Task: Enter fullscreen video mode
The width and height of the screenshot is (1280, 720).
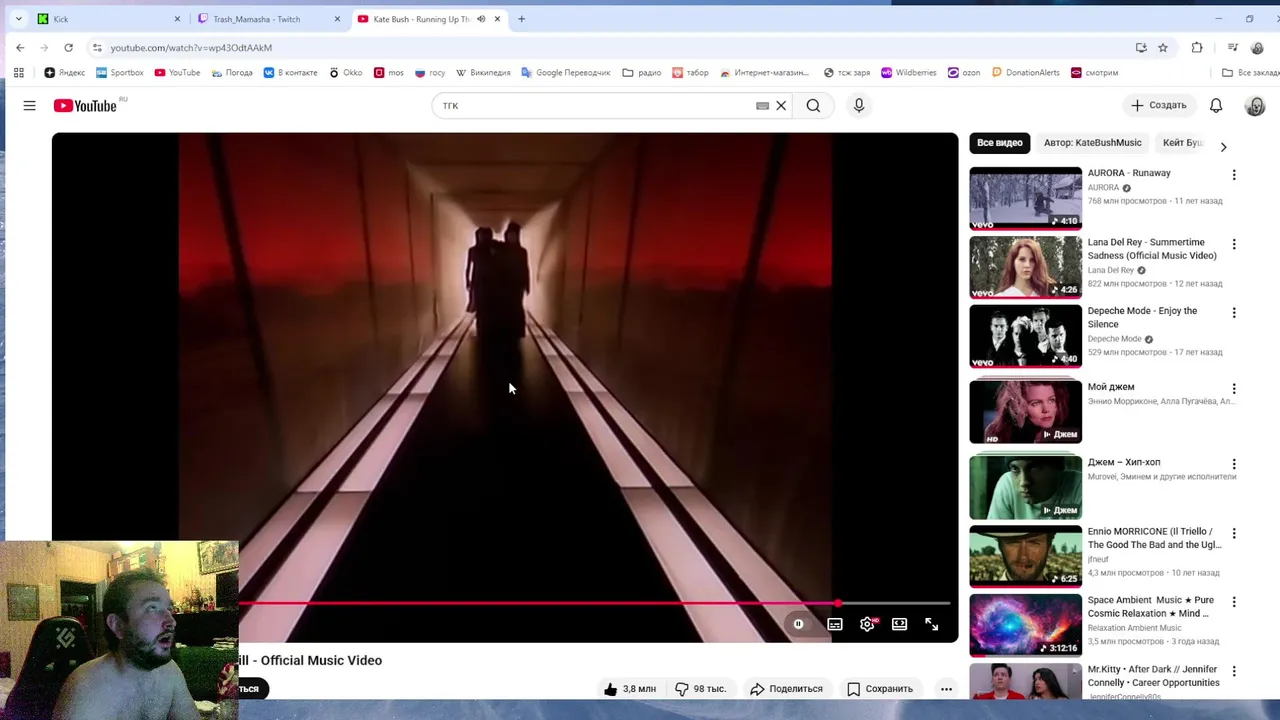Action: [931, 624]
